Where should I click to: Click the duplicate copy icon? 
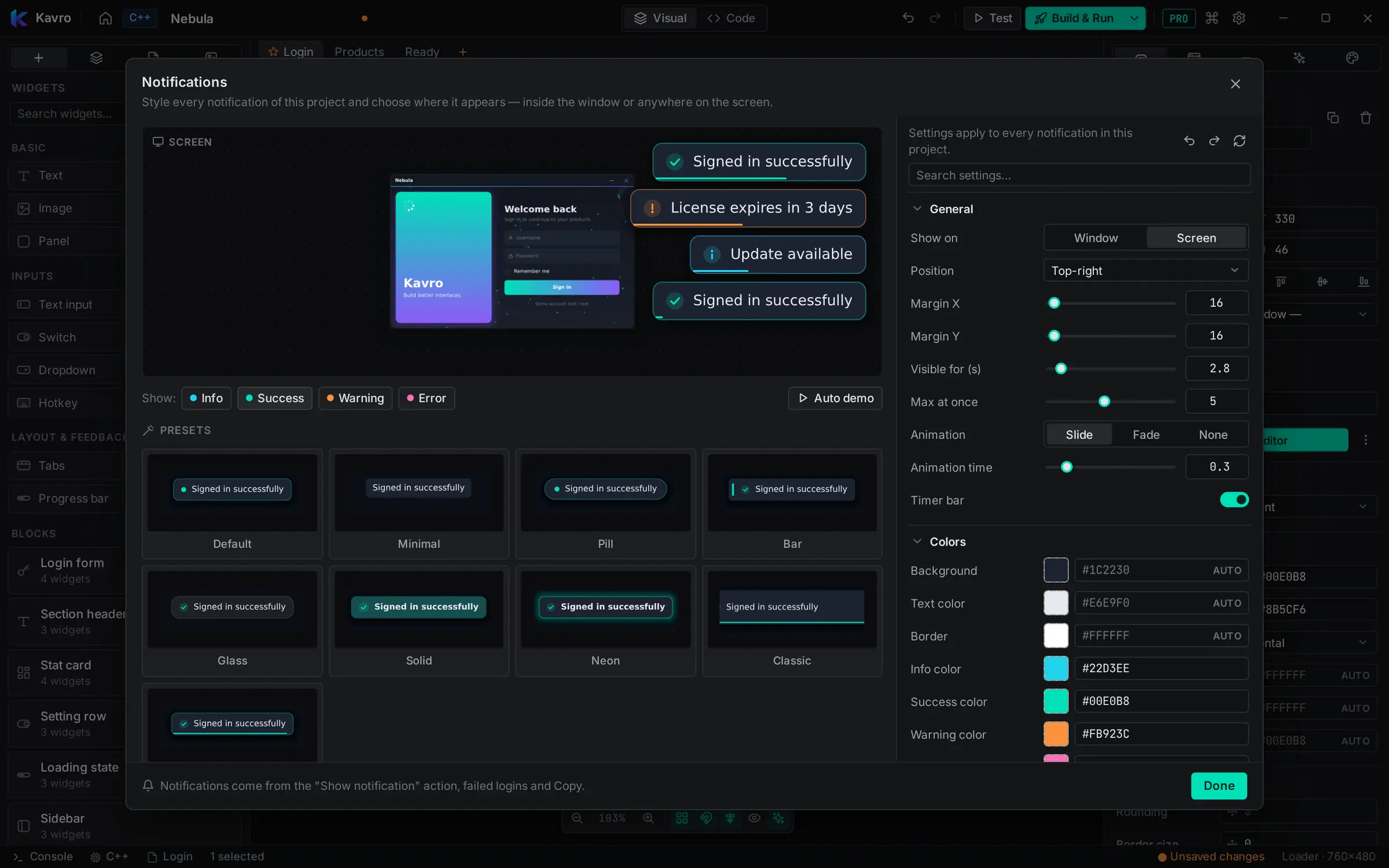tap(1333, 117)
